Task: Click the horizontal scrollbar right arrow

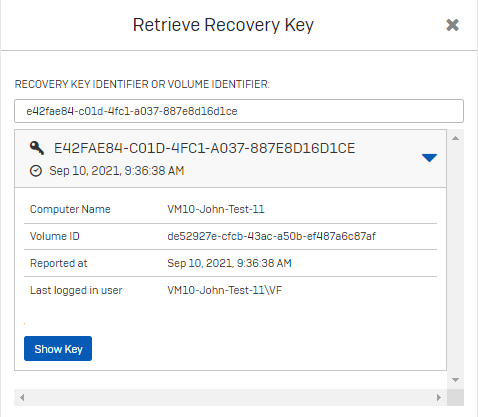Action: click(439, 397)
